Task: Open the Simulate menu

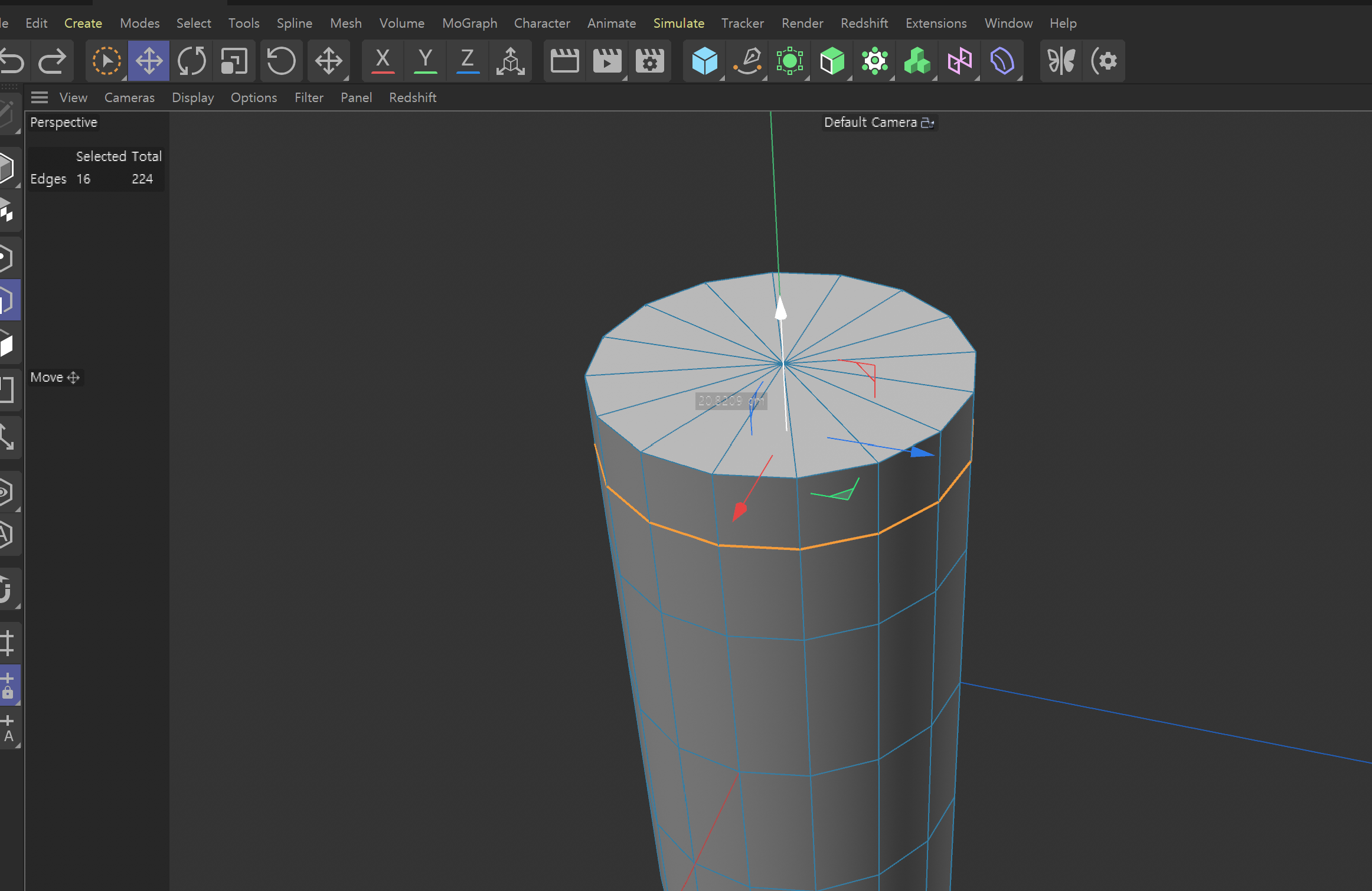Action: coord(678,23)
